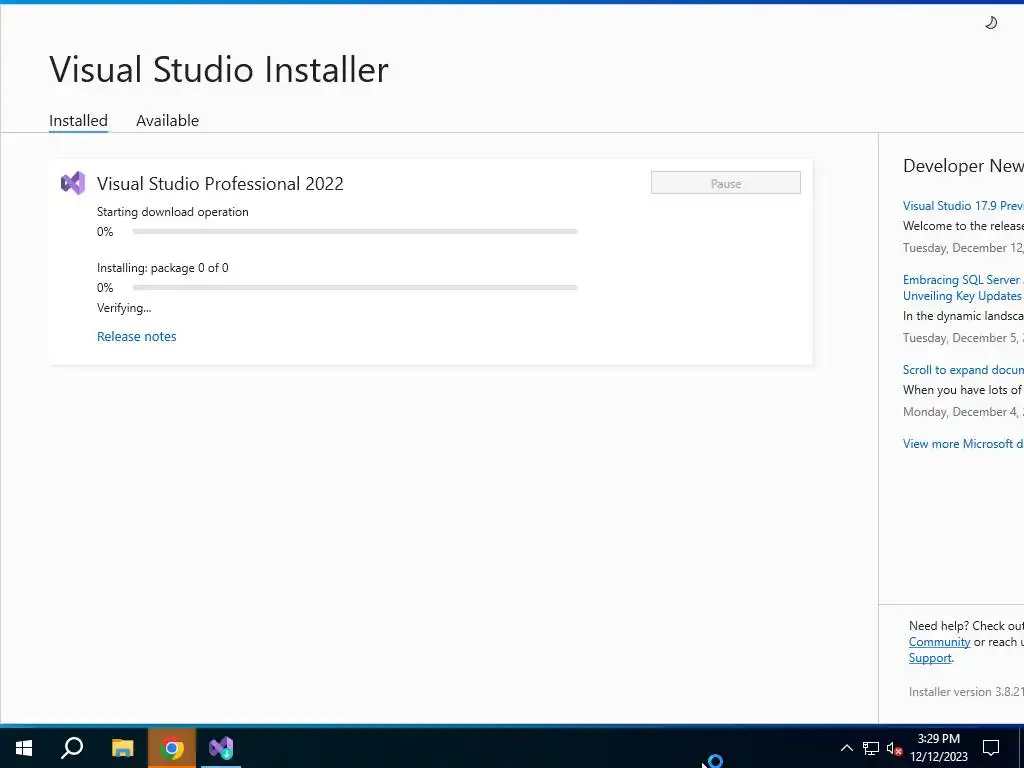Open the Support link
Screen dimensions: 1024x768
pos(930,658)
